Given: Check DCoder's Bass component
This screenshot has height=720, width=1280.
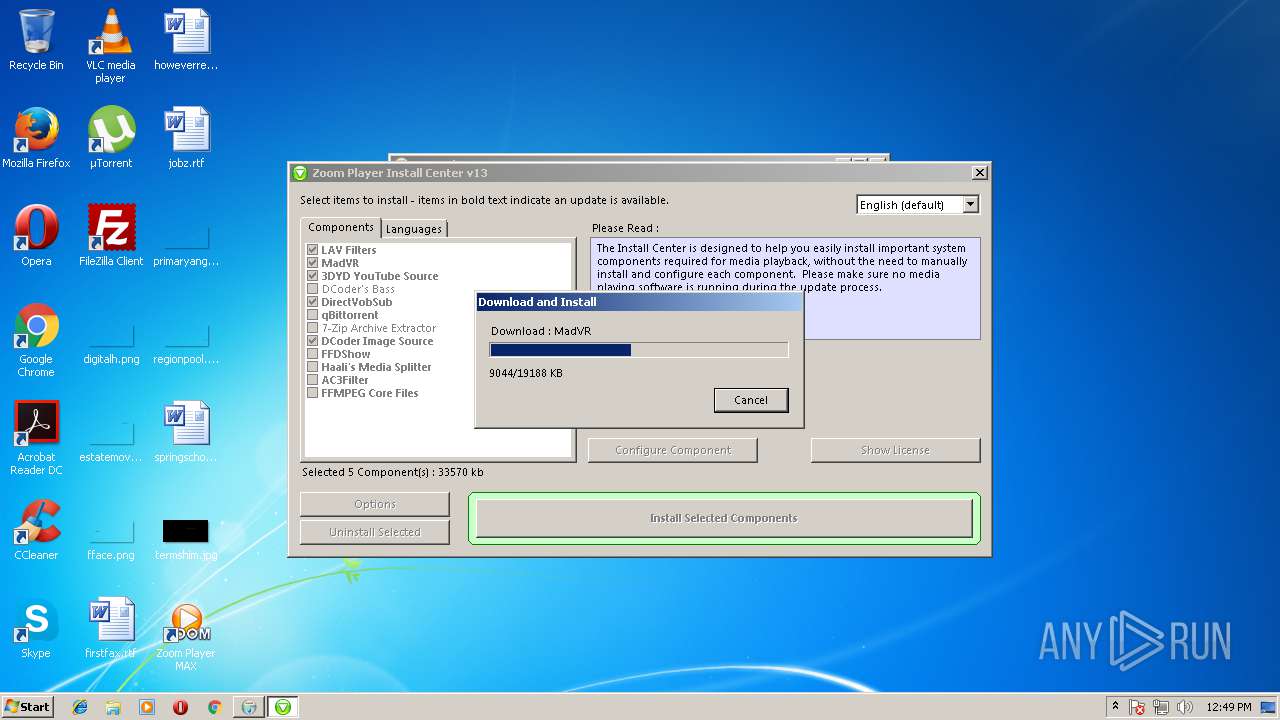Looking at the screenshot, I should click(x=313, y=289).
